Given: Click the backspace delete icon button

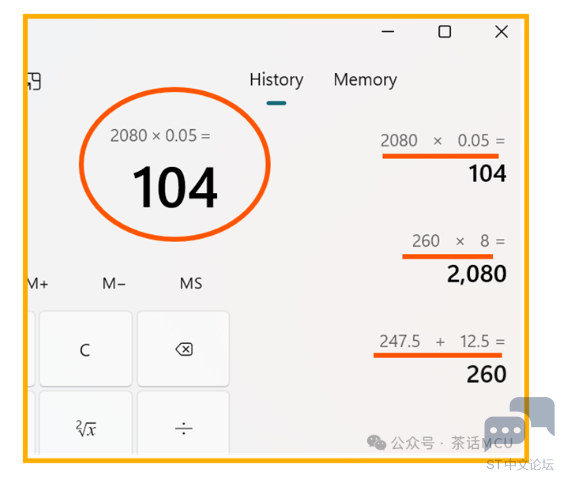Looking at the screenshot, I should coord(183,349).
